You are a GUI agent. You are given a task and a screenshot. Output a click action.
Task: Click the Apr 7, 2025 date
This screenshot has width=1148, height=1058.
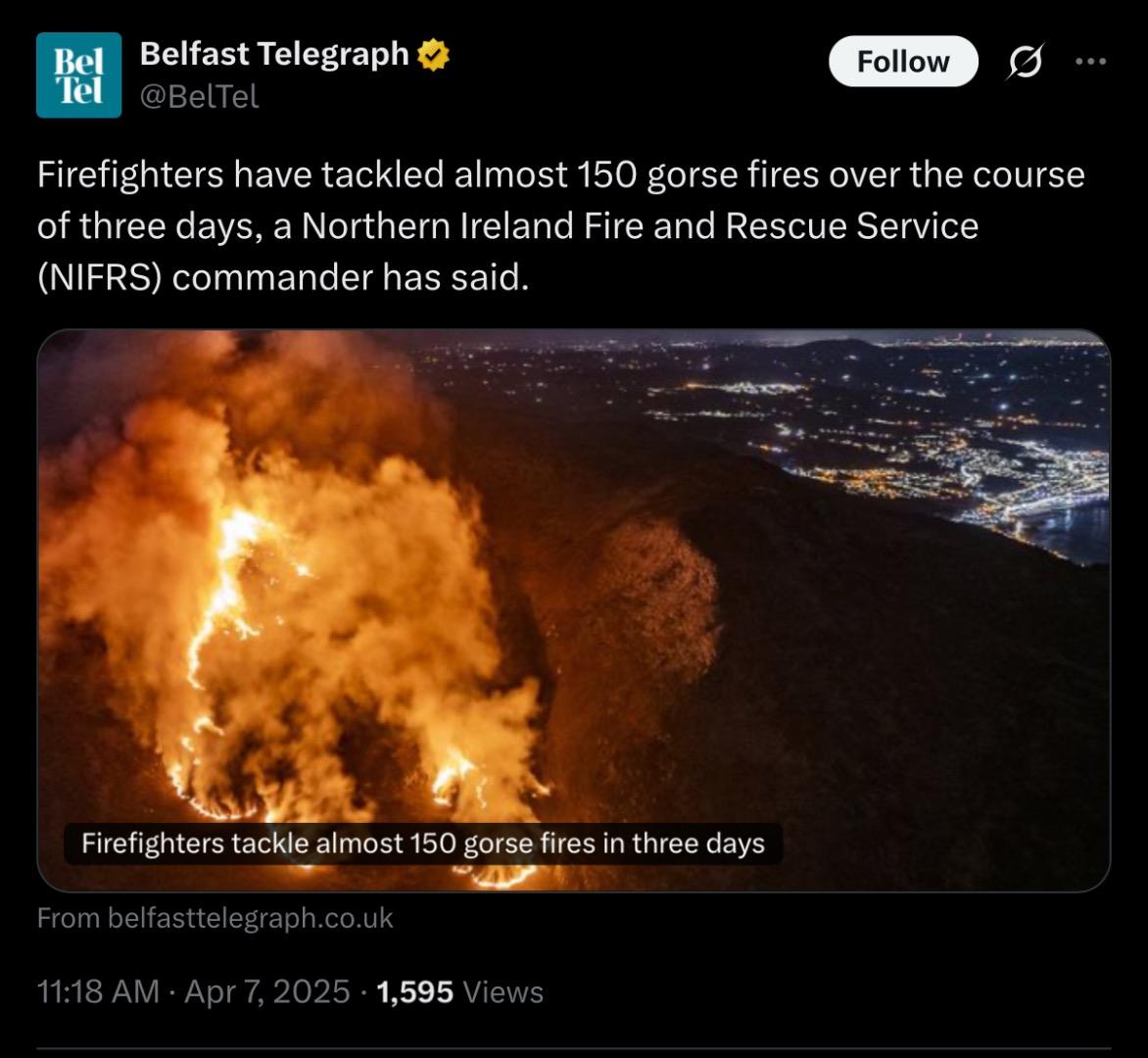click(x=267, y=992)
